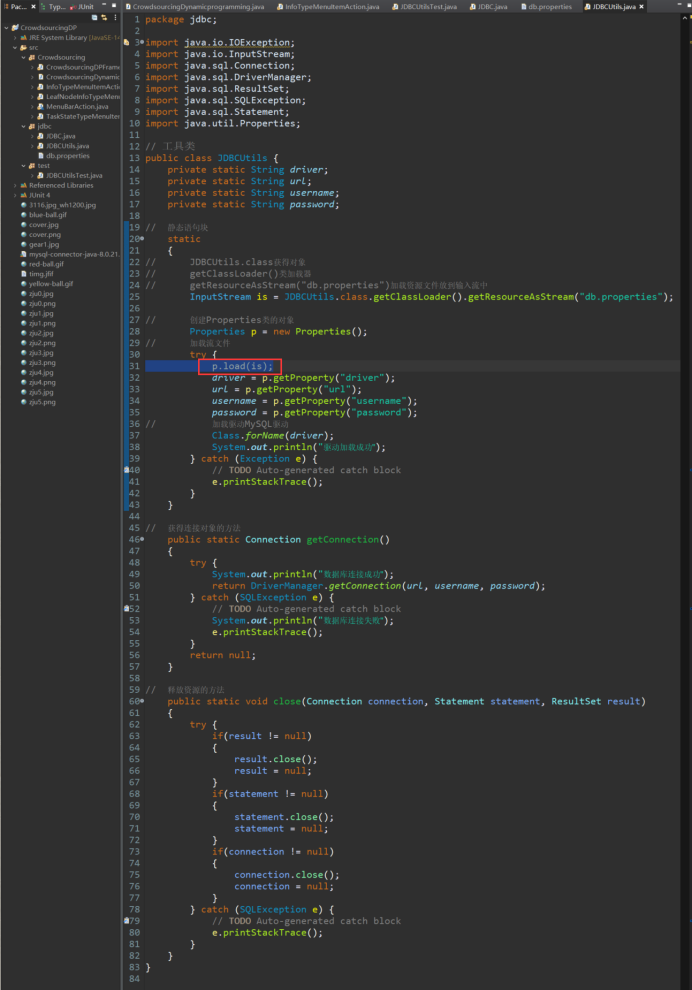Click the class name JDBCUtils on line 13
Viewport: 692px width, 990px height.
tap(242, 158)
